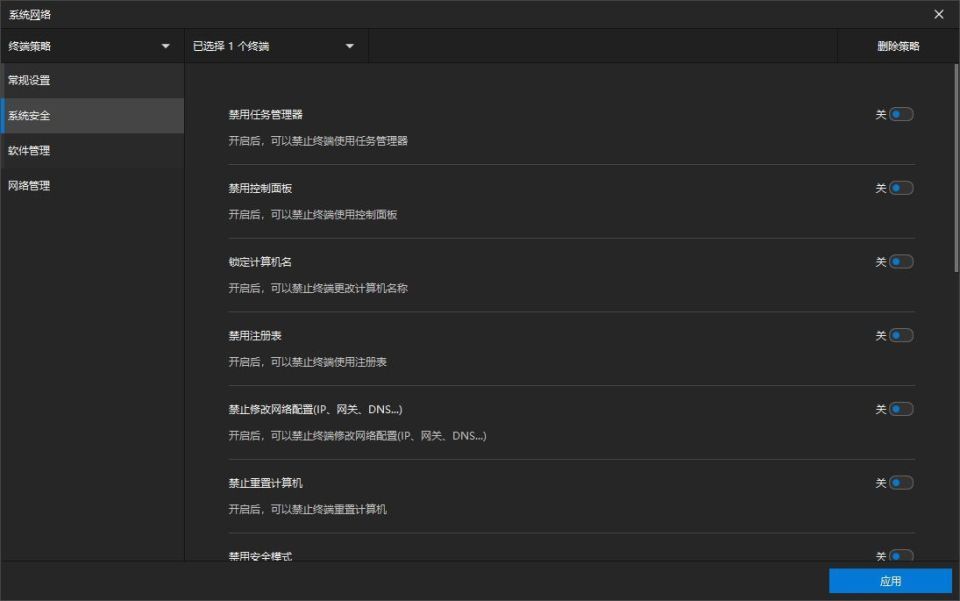
Task: Click the 禁用注册表 heading text
Action: click(255, 335)
